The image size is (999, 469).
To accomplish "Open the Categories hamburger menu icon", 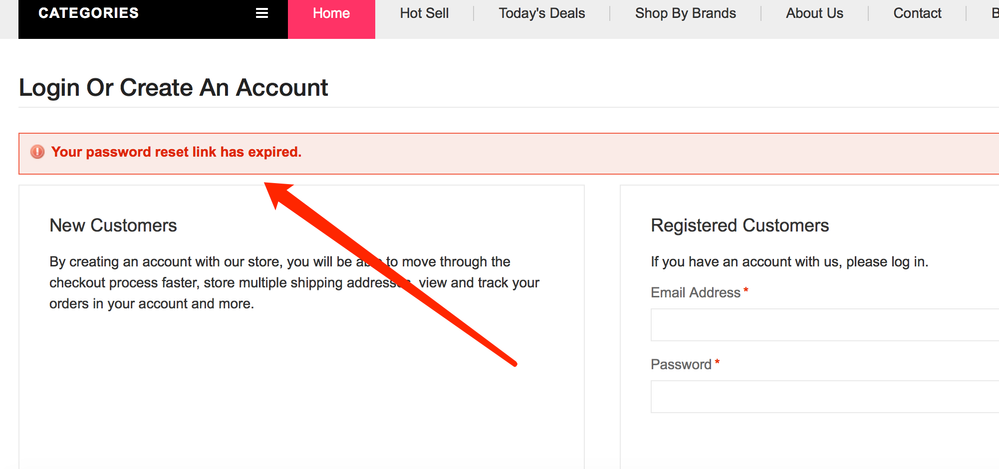I will 262,14.
